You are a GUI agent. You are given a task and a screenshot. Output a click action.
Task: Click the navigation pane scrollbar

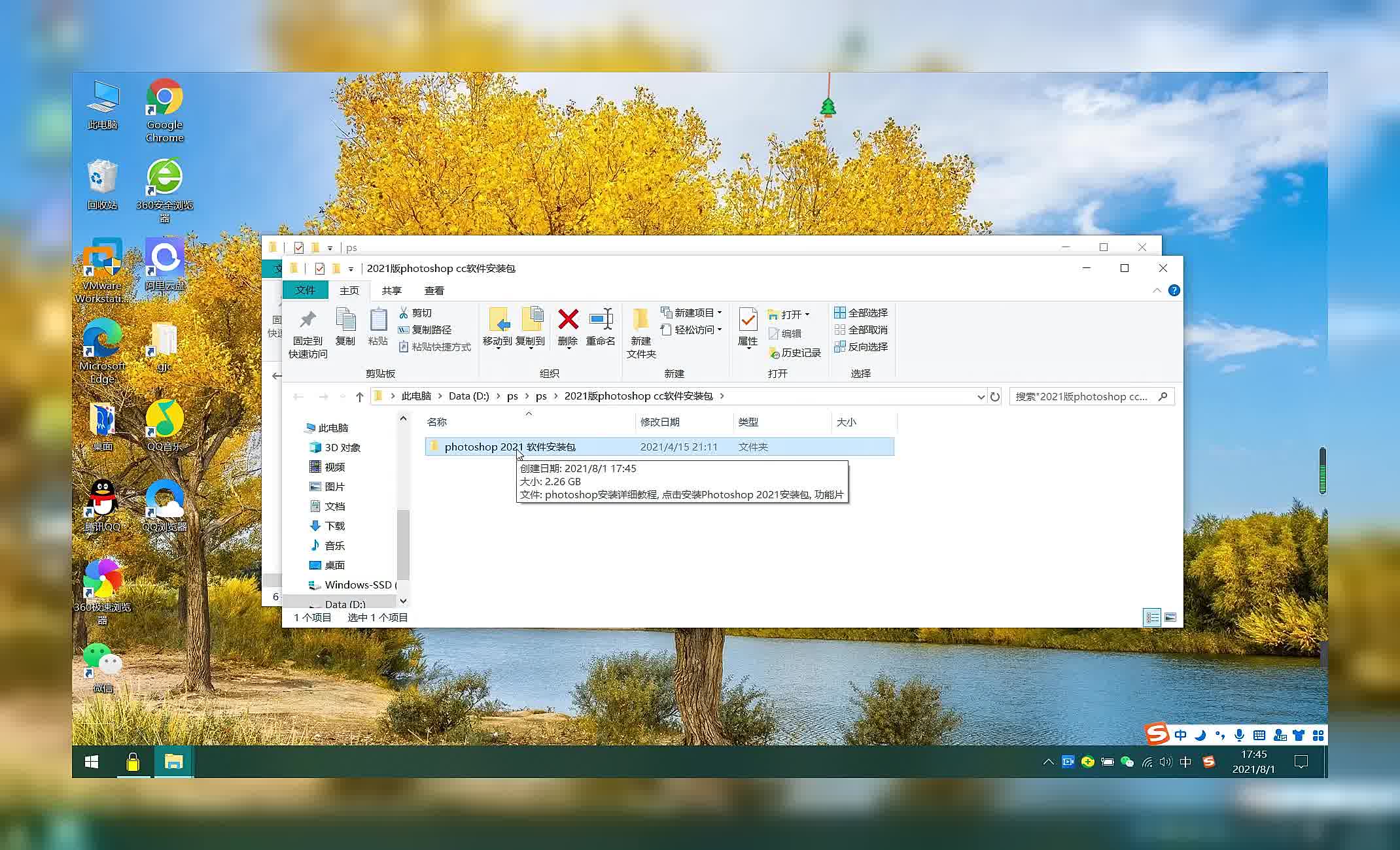(x=403, y=543)
